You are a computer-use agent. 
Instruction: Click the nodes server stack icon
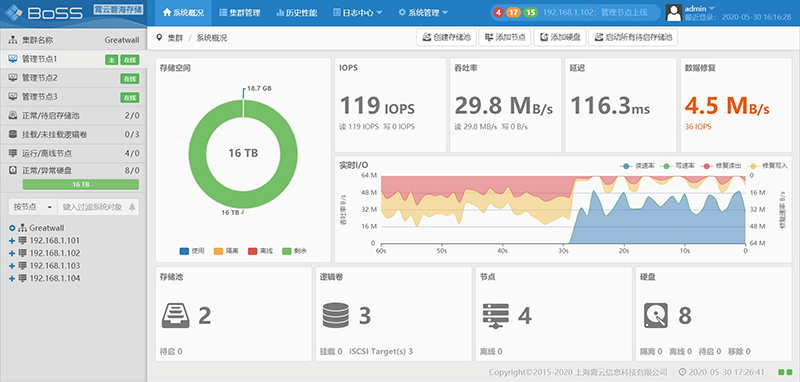496,316
